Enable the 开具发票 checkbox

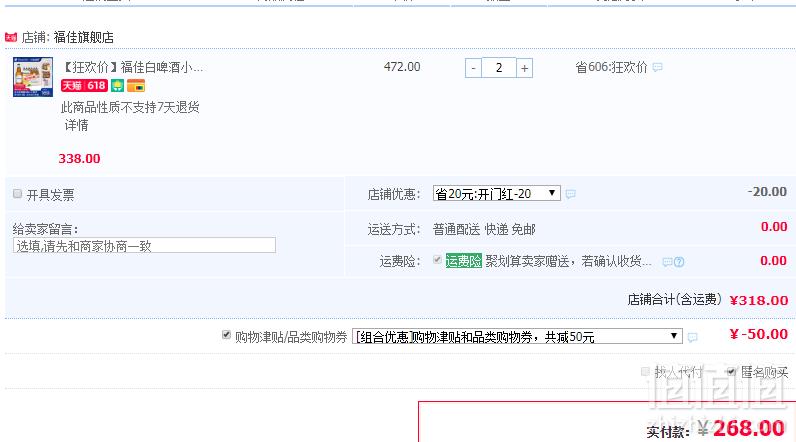point(17,194)
